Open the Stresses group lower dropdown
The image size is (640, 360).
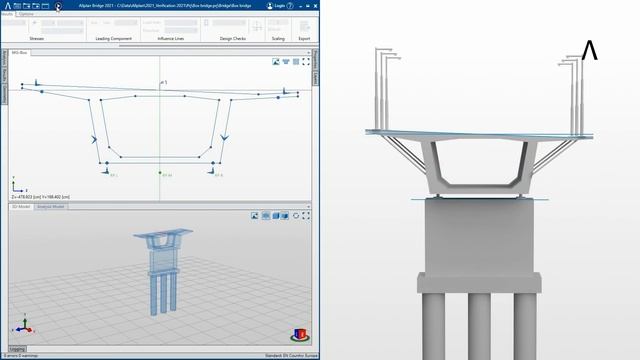(x=62, y=31)
